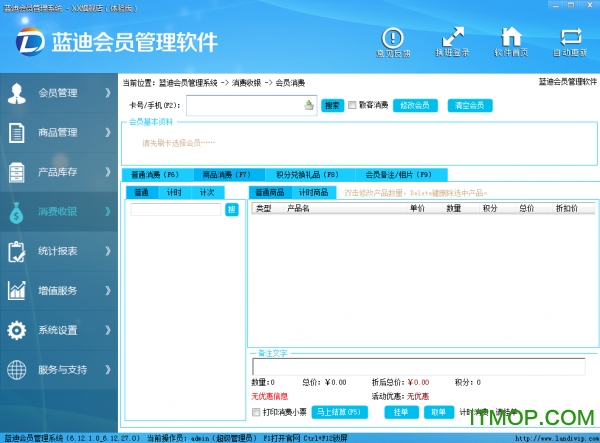Expand the 统计报表 menu arrow
The width and height of the screenshot is (600, 443).
108,251
